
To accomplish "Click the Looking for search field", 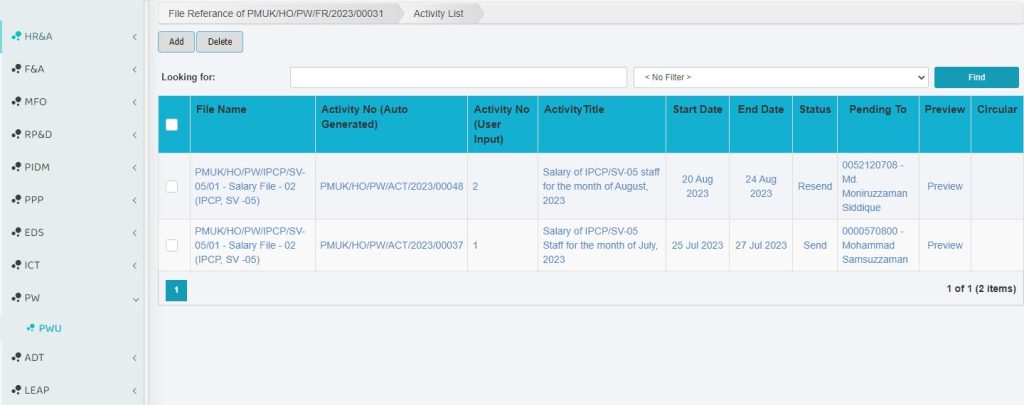I will point(458,77).
